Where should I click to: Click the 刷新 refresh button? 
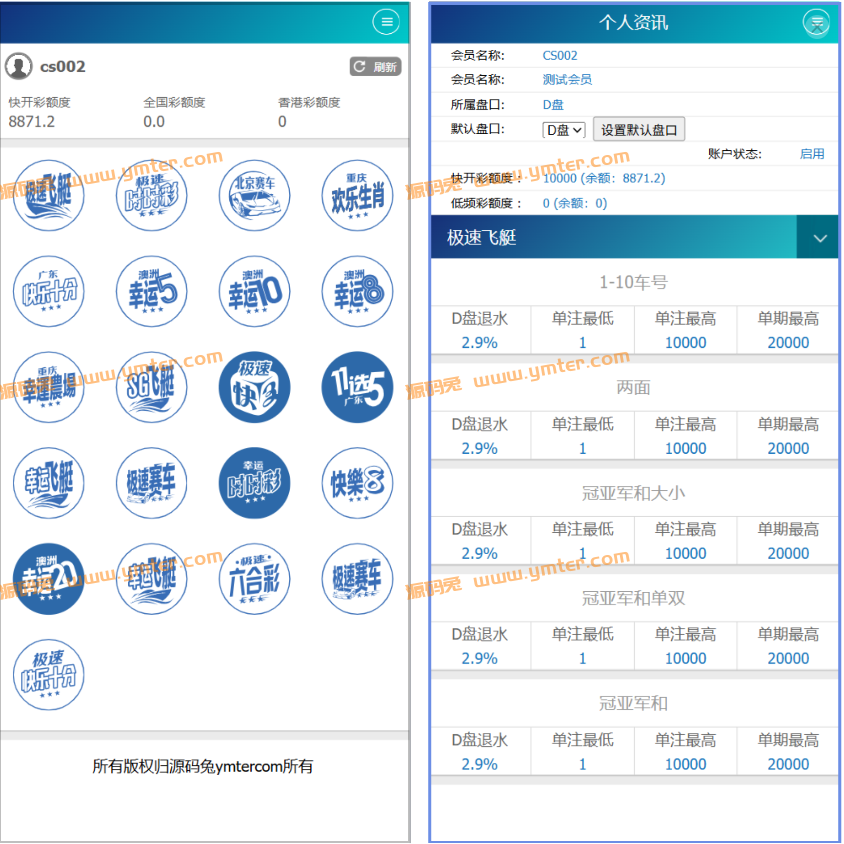click(x=375, y=66)
